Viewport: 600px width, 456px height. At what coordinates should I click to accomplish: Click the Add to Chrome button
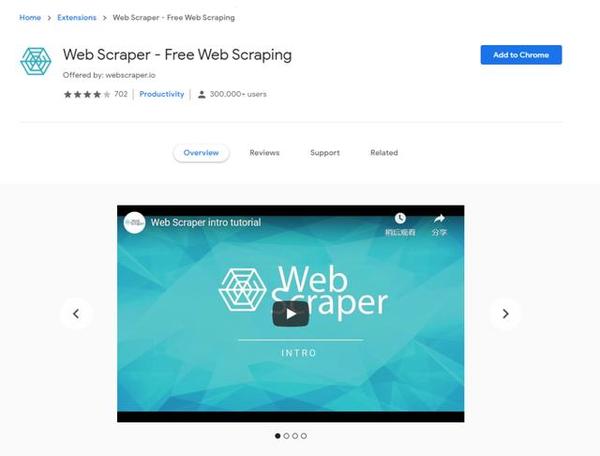click(521, 55)
